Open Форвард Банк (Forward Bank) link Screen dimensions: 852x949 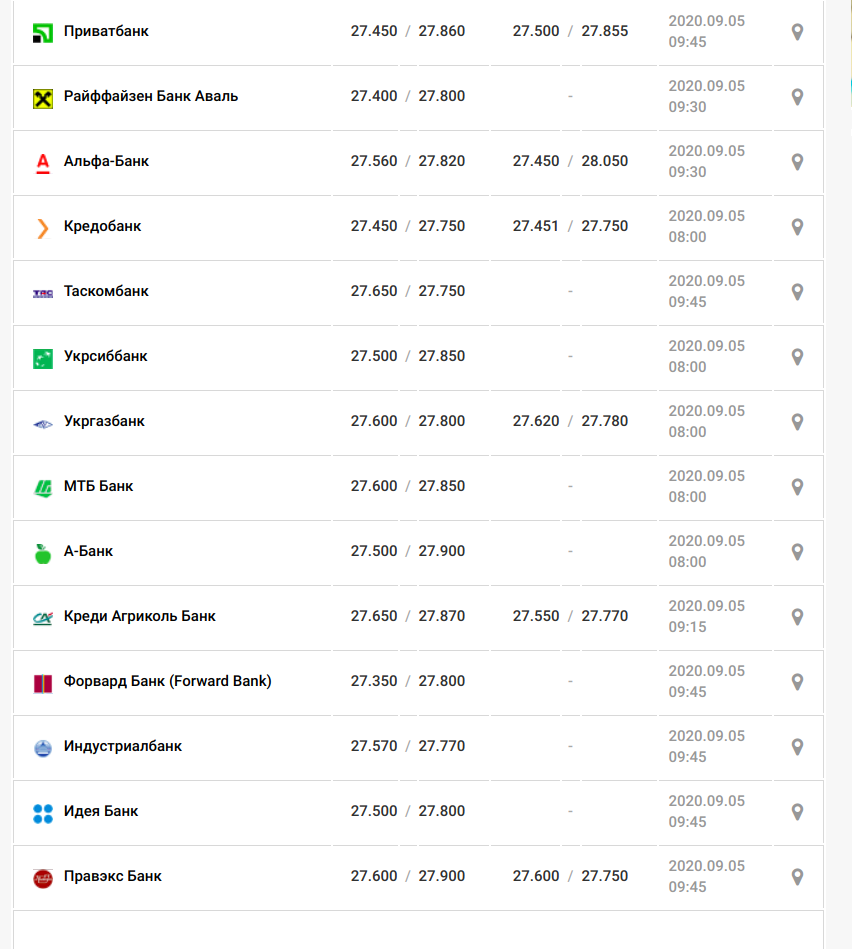click(x=168, y=681)
